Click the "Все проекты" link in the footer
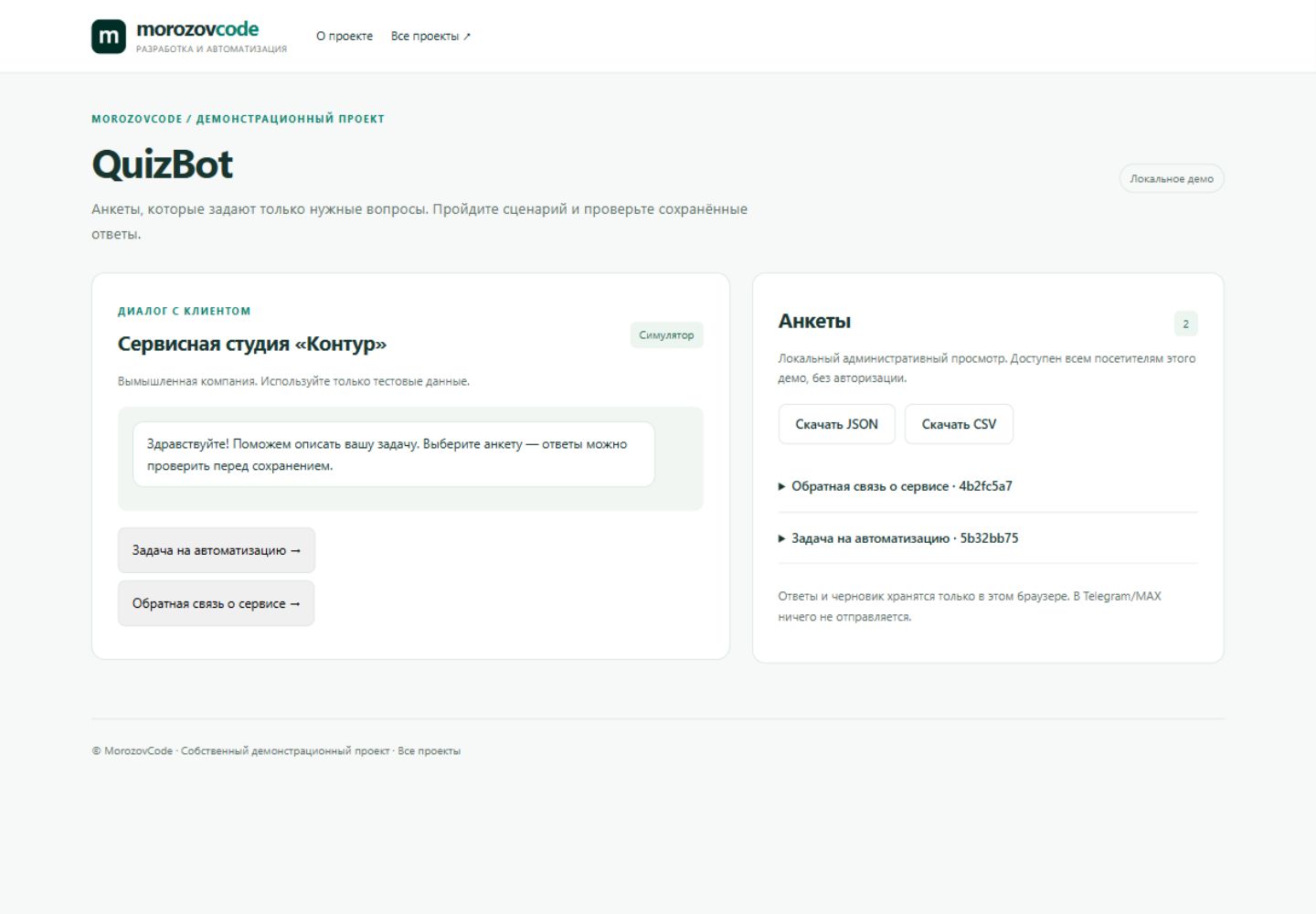 (430, 751)
